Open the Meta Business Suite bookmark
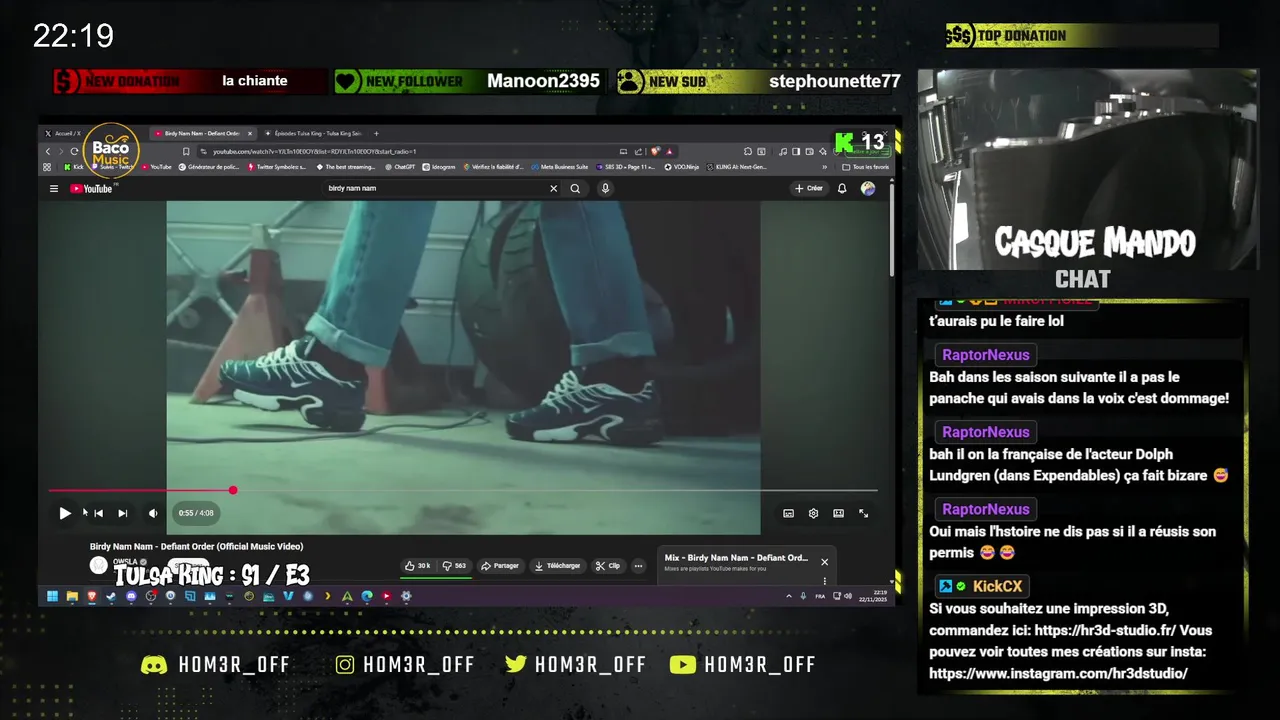Viewport: 1280px width, 720px height. coord(560,167)
